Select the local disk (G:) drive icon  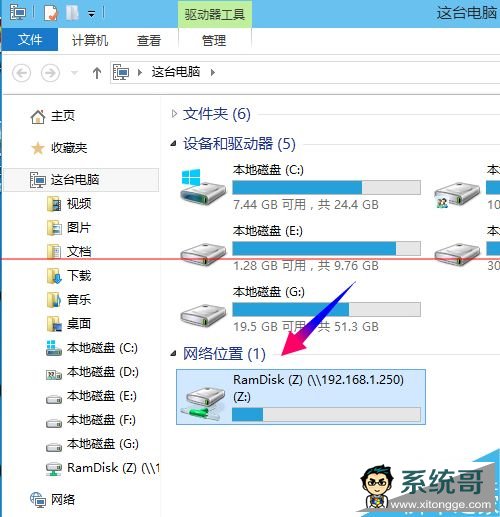point(203,314)
